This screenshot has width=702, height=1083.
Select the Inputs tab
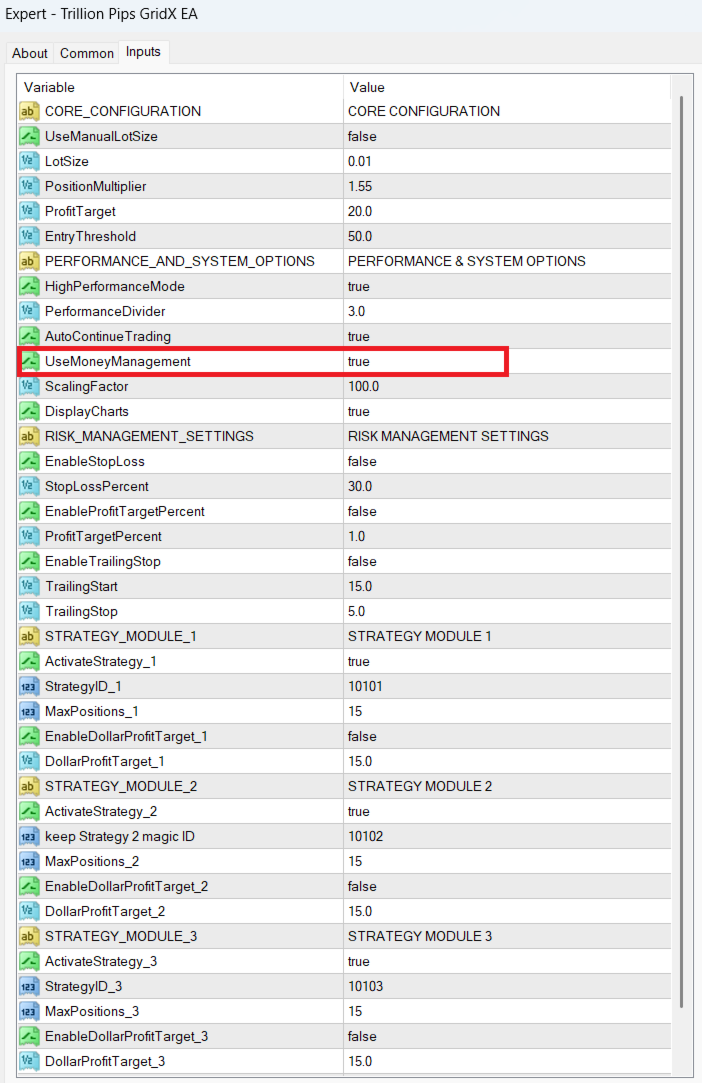[x=143, y=52]
